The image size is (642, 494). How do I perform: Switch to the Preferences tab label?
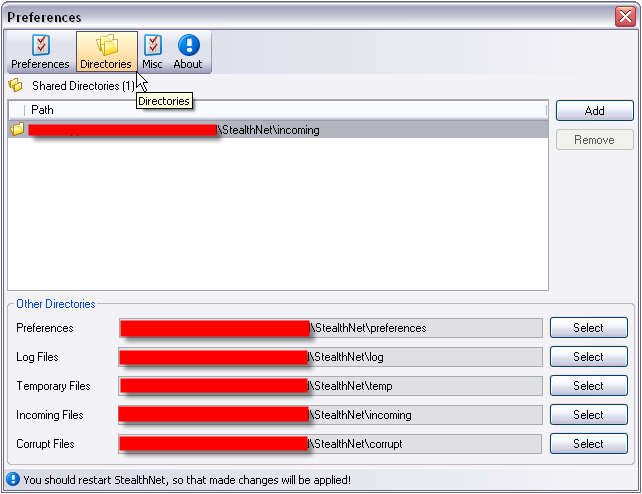click(x=40, y=64)
